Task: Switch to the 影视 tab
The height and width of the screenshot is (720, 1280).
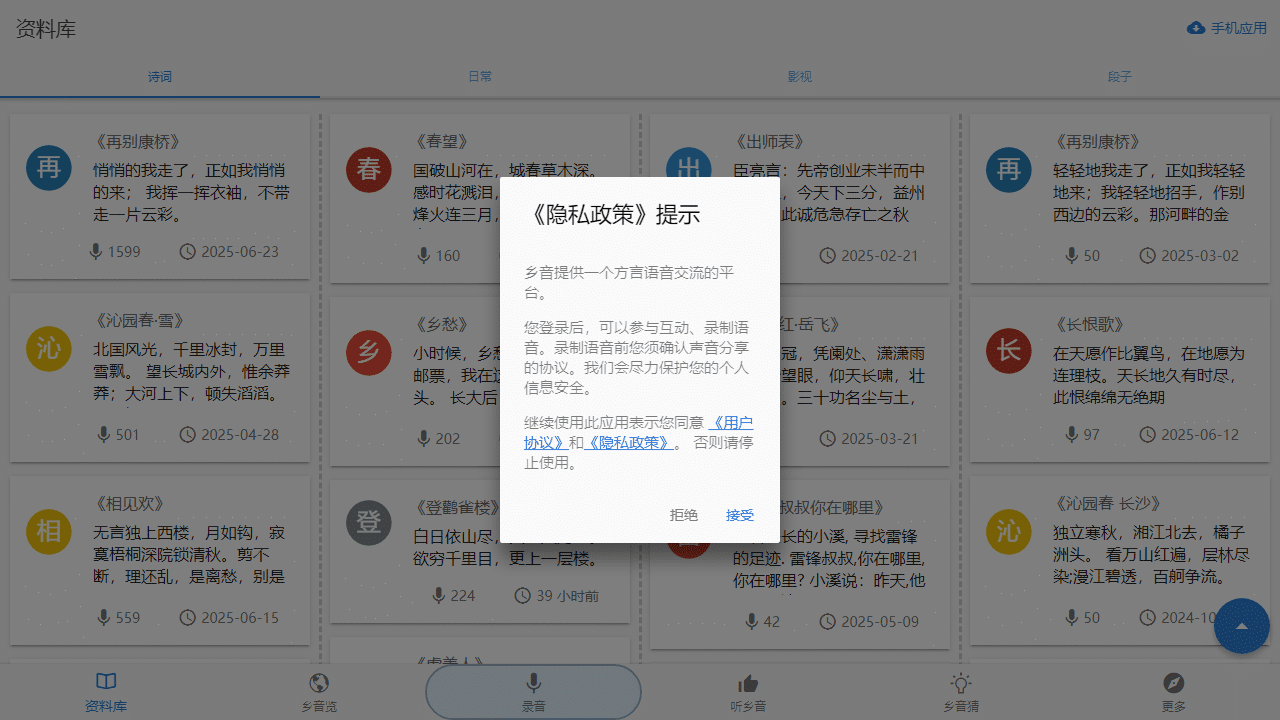Action: point(800,76)
